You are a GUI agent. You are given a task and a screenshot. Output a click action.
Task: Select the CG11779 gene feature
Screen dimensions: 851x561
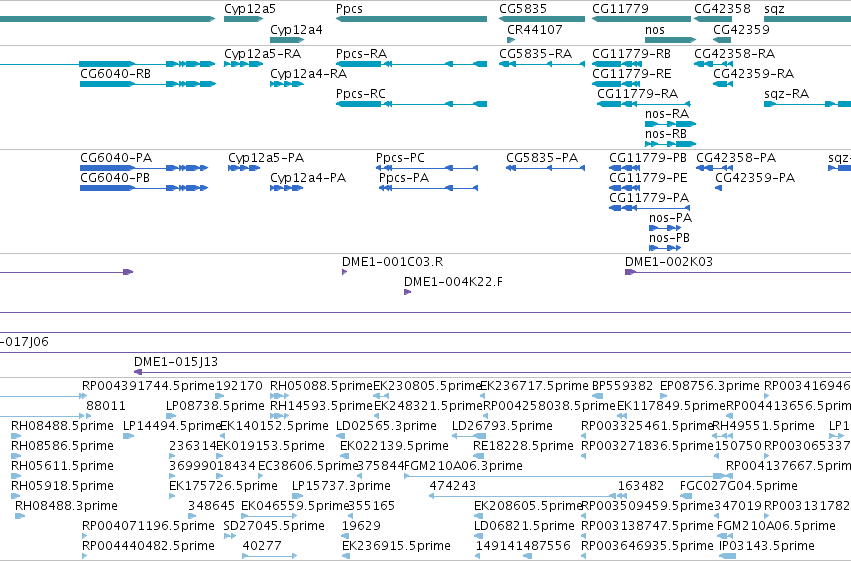641,19
